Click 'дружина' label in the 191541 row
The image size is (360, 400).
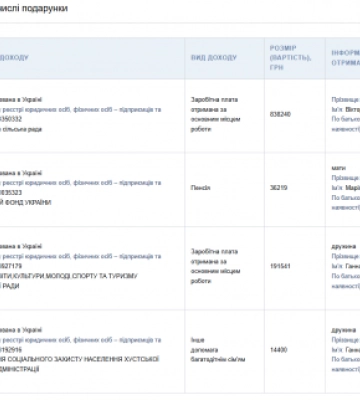[343, 246]
